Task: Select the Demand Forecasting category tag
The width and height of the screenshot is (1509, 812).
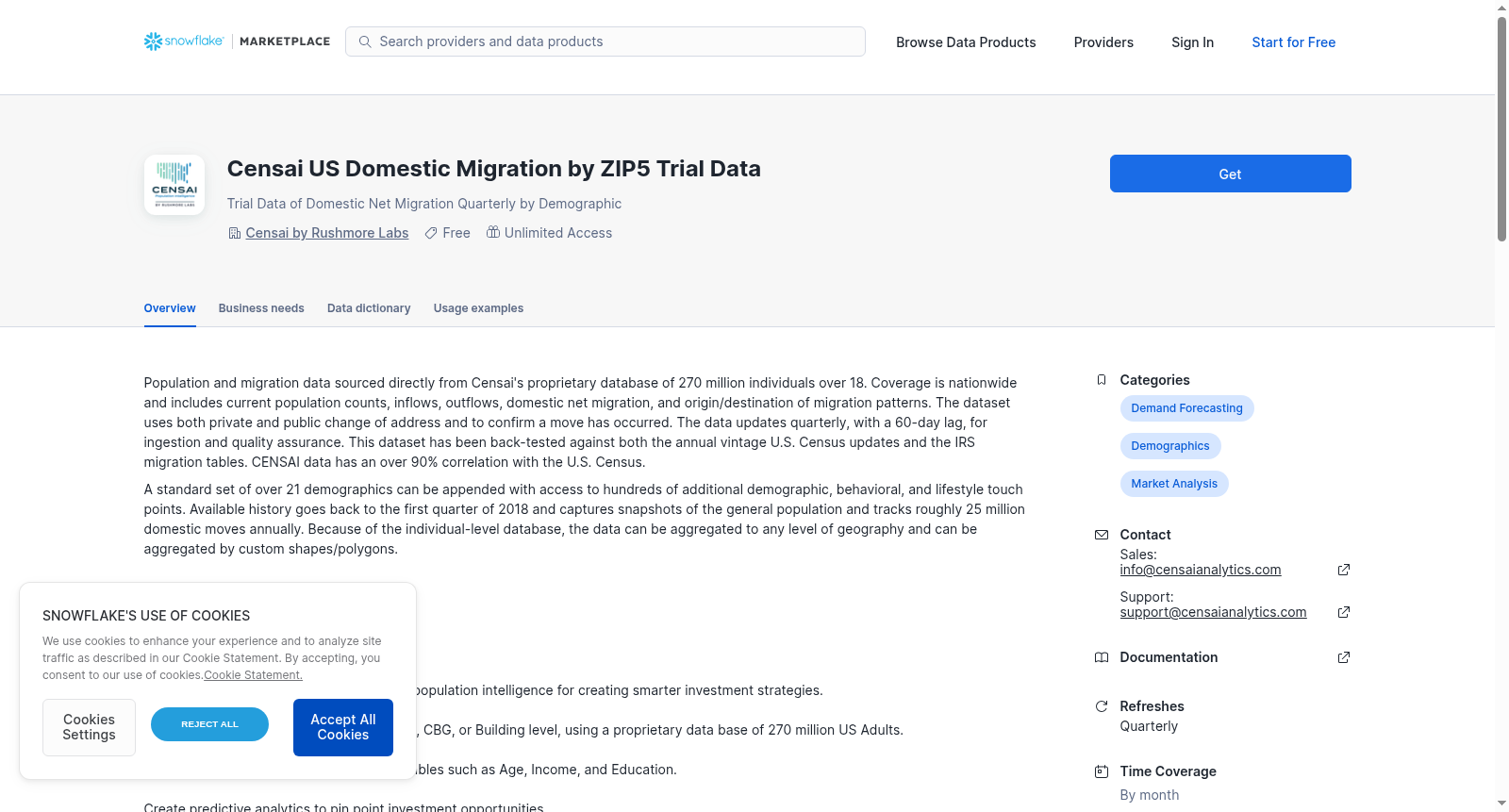Action: pos(1186,408)
